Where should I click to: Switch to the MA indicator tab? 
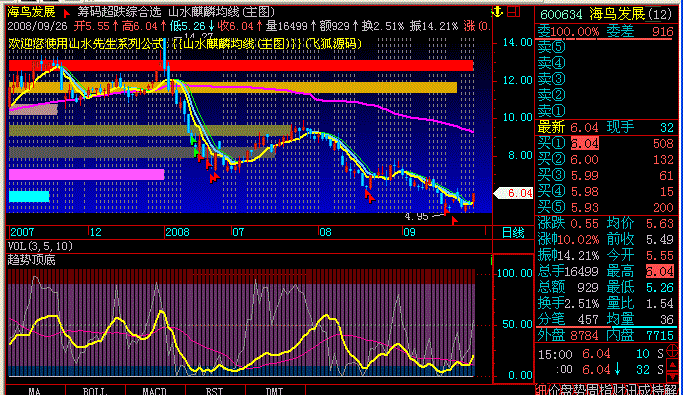pos(35,391)
